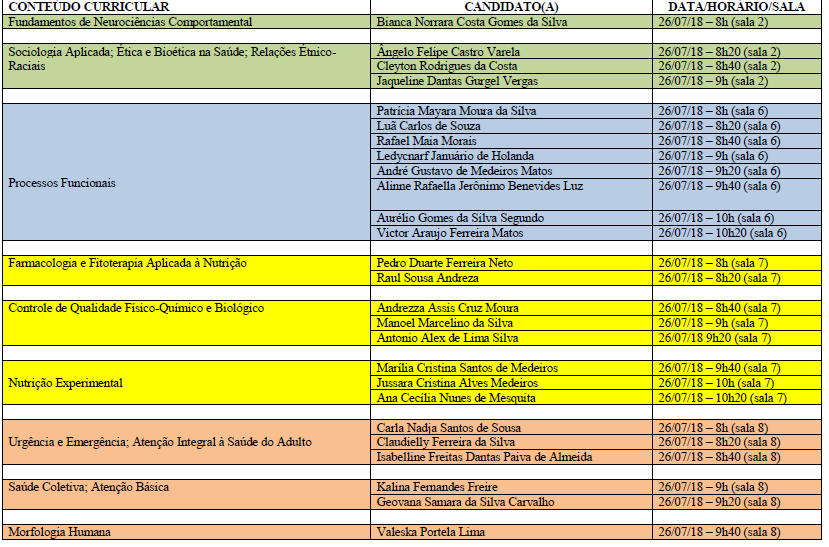This screenshot has width=829, height=547.
Task: Select candidate Antonio Alex de Lima Silva
Action: click(511, 338)
